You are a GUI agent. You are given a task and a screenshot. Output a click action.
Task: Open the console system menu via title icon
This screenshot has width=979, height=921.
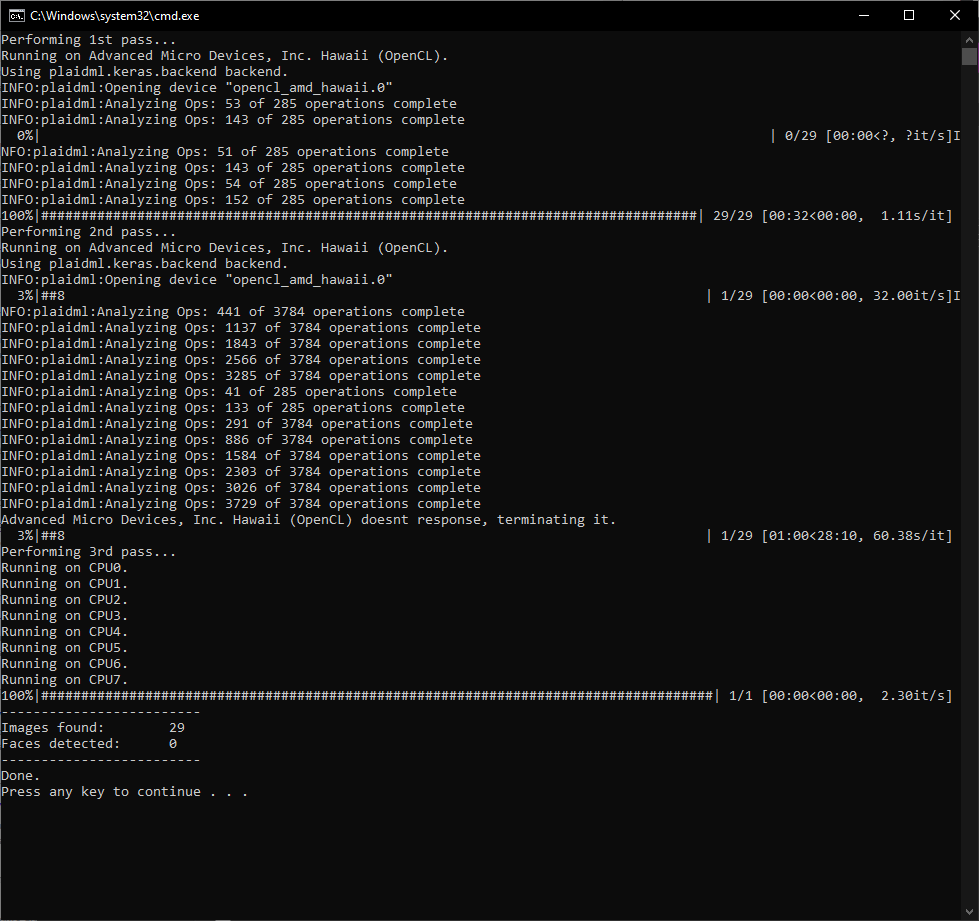[13, 15]
